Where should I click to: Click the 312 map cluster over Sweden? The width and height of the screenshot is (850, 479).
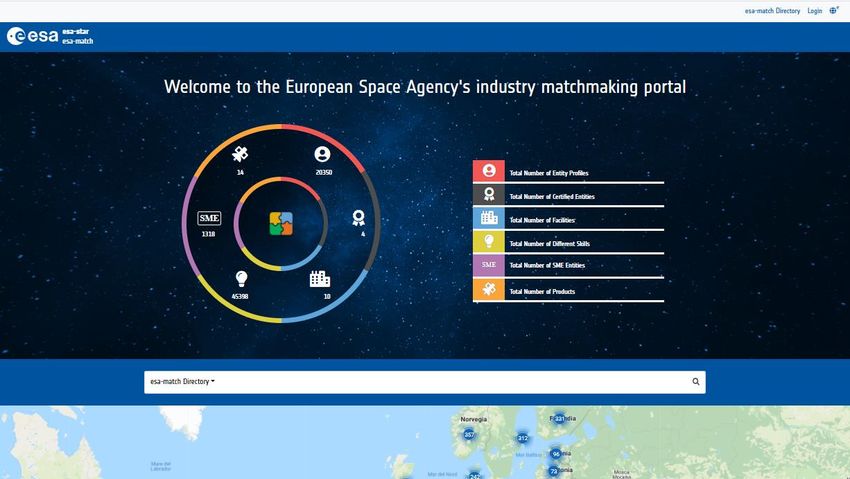point(523,438)
